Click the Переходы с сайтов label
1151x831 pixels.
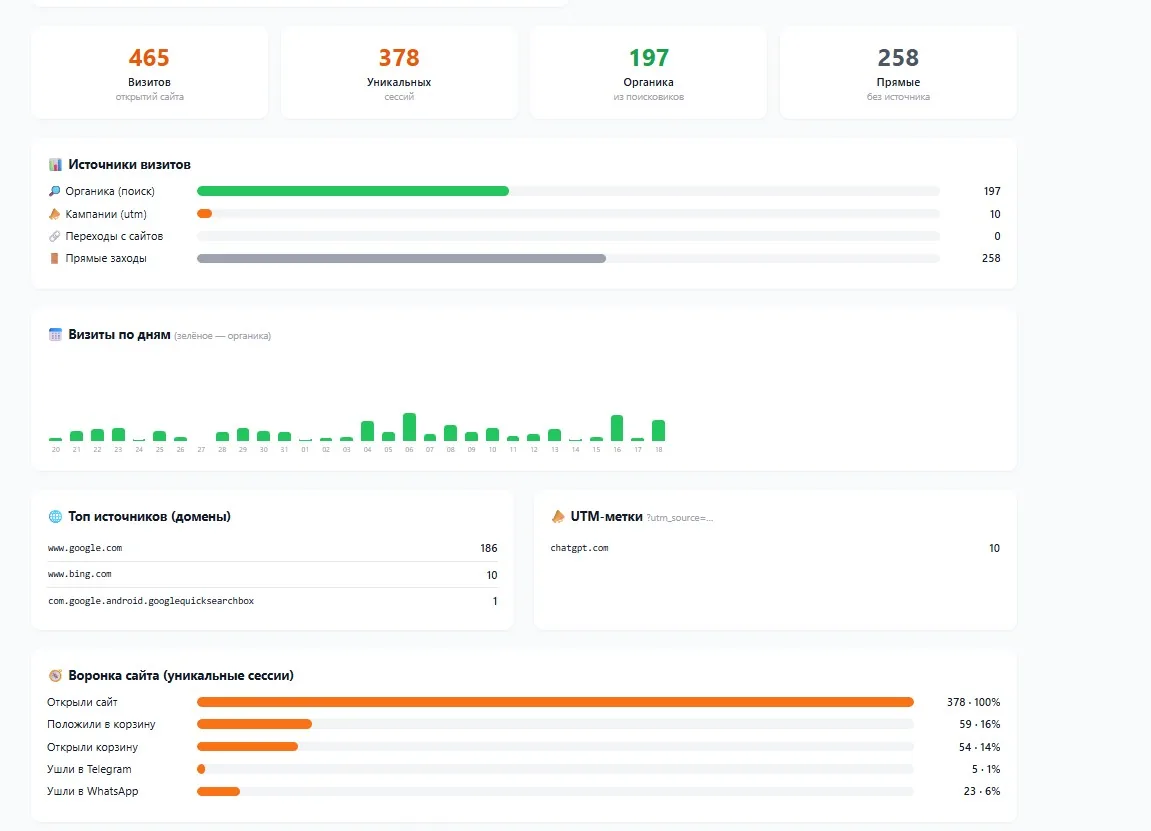[x=114, y=236]
